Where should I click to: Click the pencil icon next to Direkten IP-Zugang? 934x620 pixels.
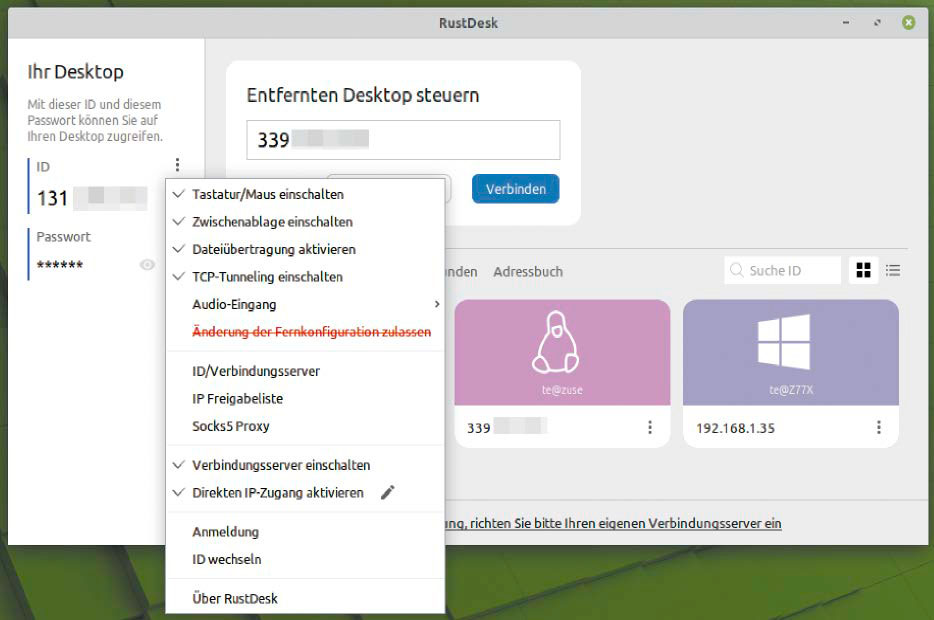(388, 492)
